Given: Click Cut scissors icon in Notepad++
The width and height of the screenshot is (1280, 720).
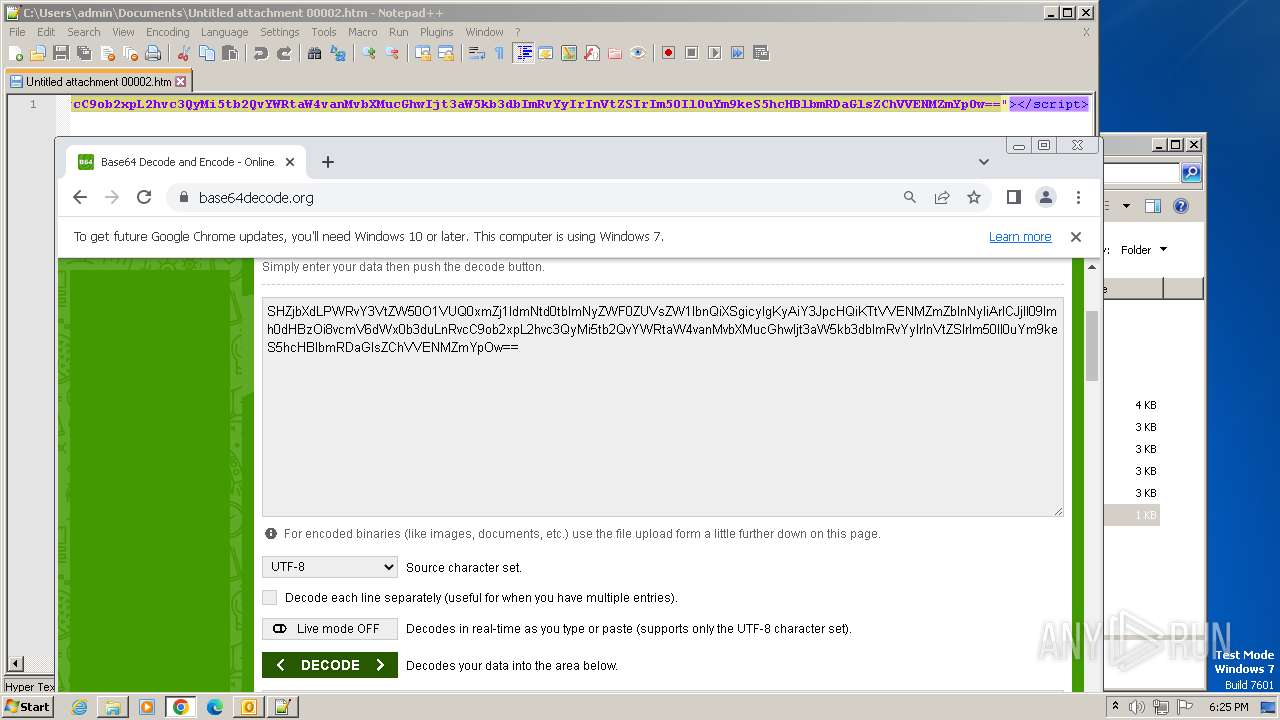Looking at the screenshot, I should (183, 53).
